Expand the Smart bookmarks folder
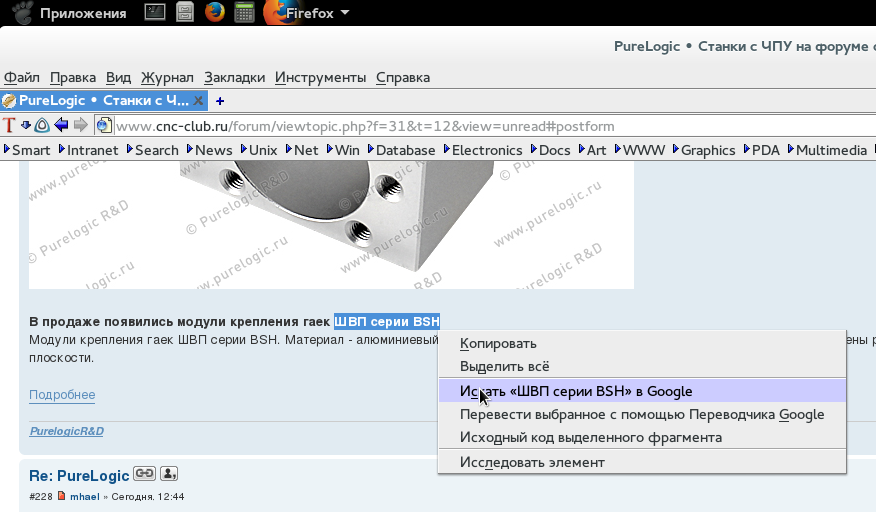The image size is (876, 512). pos(27,150)
